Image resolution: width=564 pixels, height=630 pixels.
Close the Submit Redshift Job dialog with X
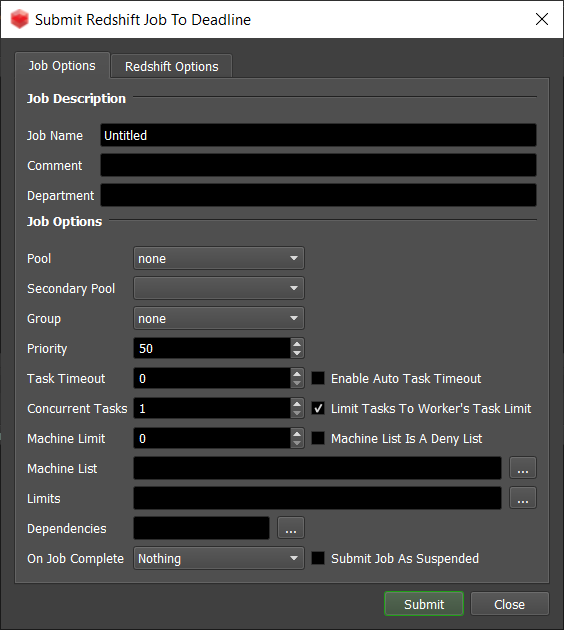pos(542,19)
